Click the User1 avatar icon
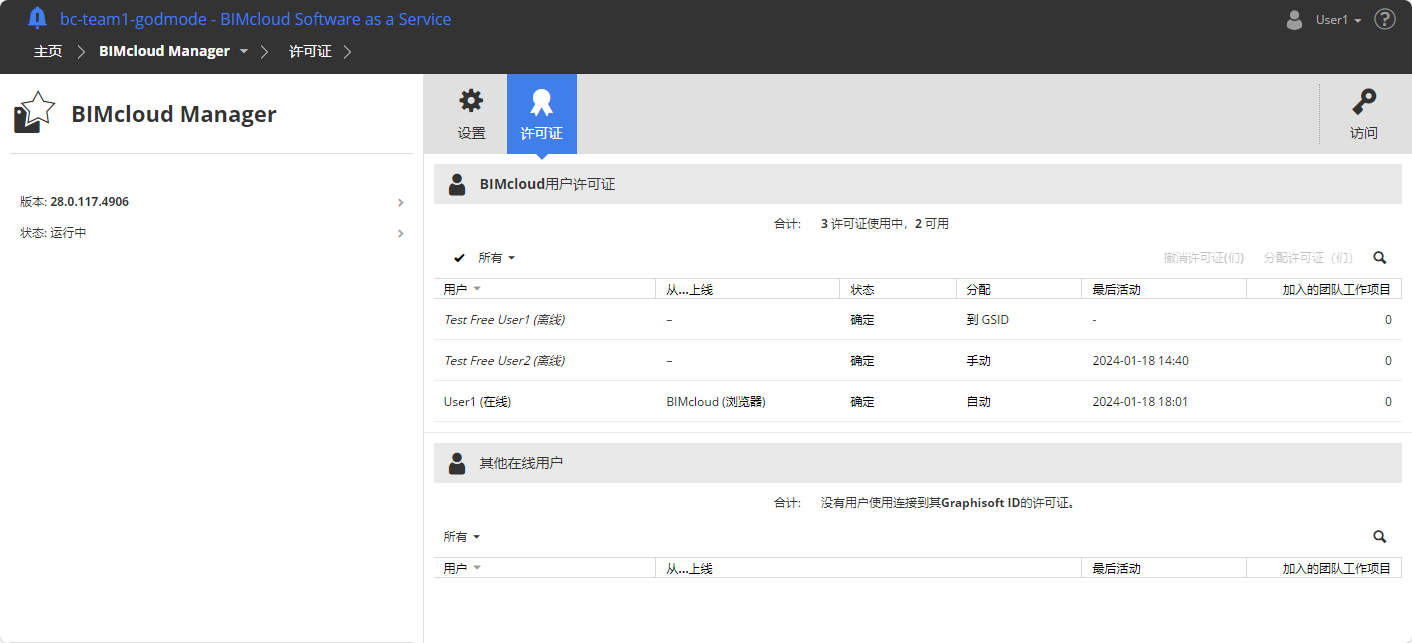 point(1294,19)
